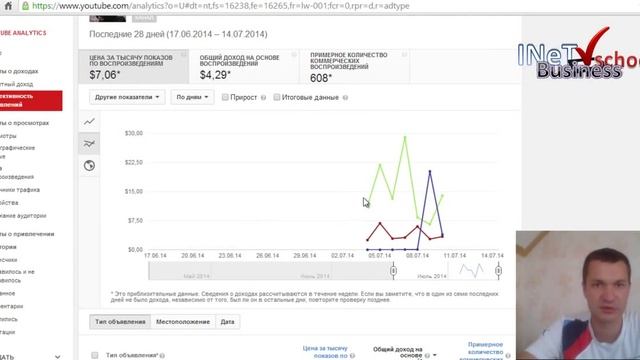Switch to single line chart icon
This screenshot has width=640, height=360.
[x=89, y=121]
